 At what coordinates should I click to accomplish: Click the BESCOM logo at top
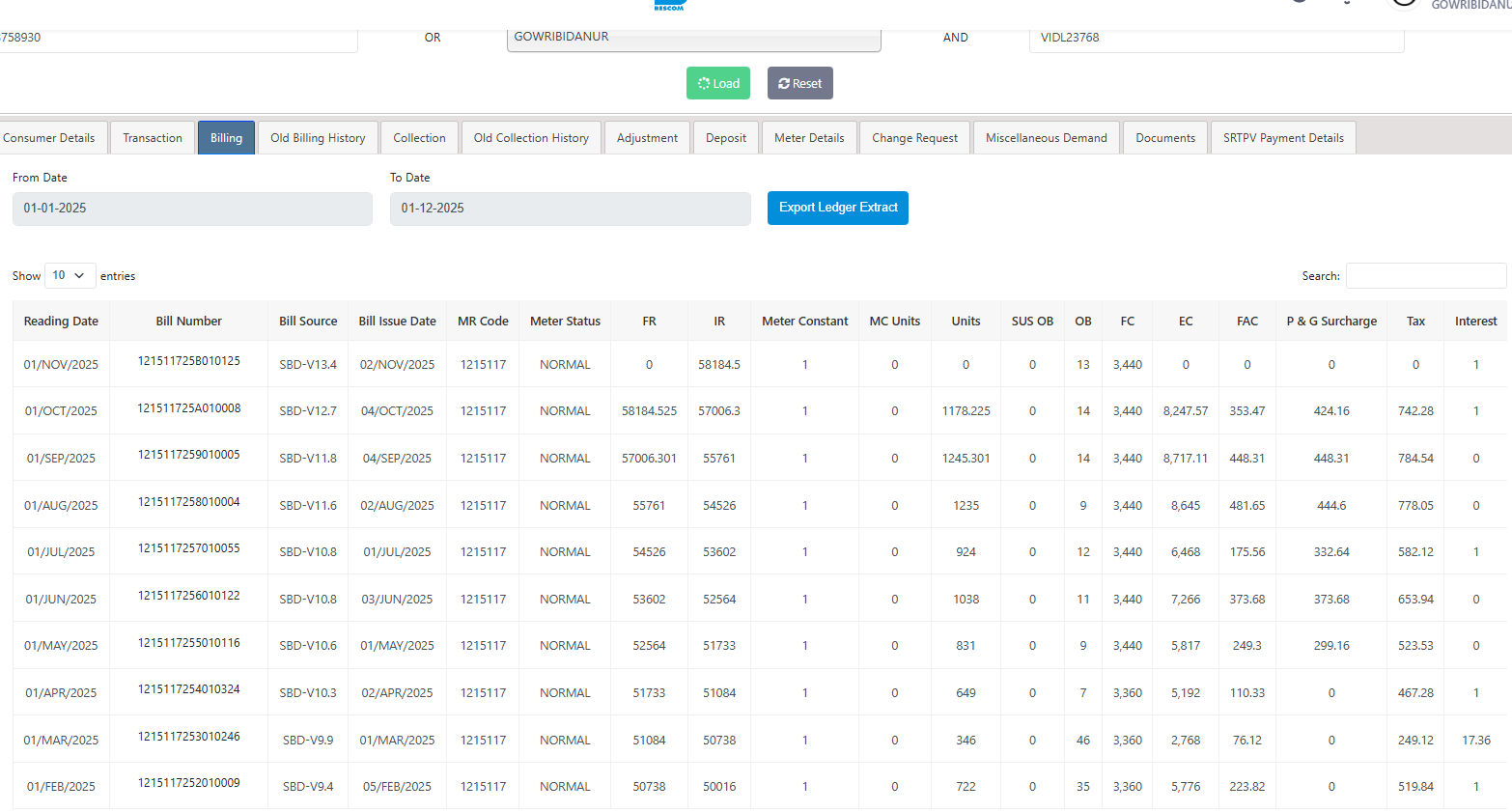click(x=669, y=5)
